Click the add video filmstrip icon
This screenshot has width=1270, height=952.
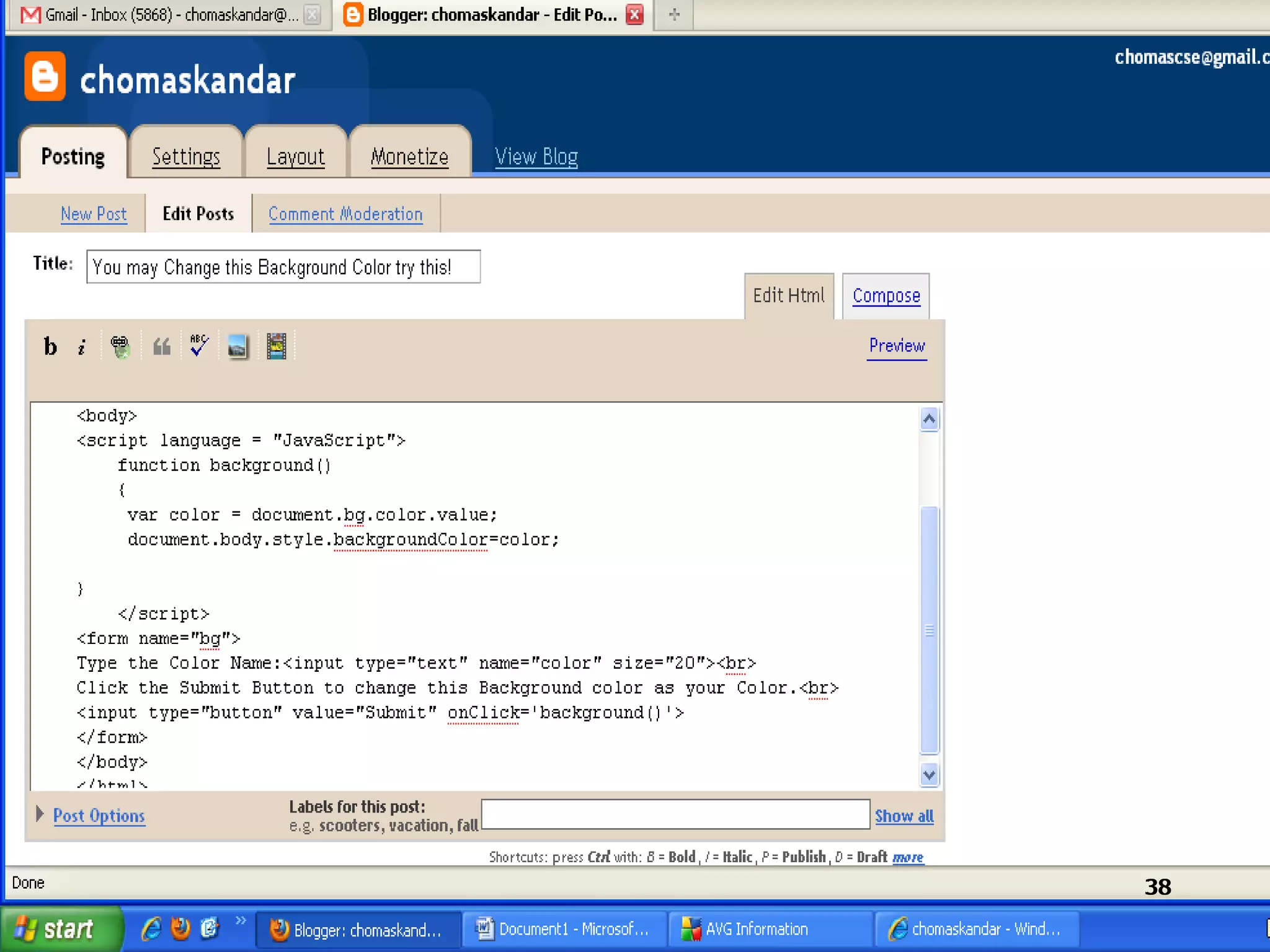(x=276, y=346)
